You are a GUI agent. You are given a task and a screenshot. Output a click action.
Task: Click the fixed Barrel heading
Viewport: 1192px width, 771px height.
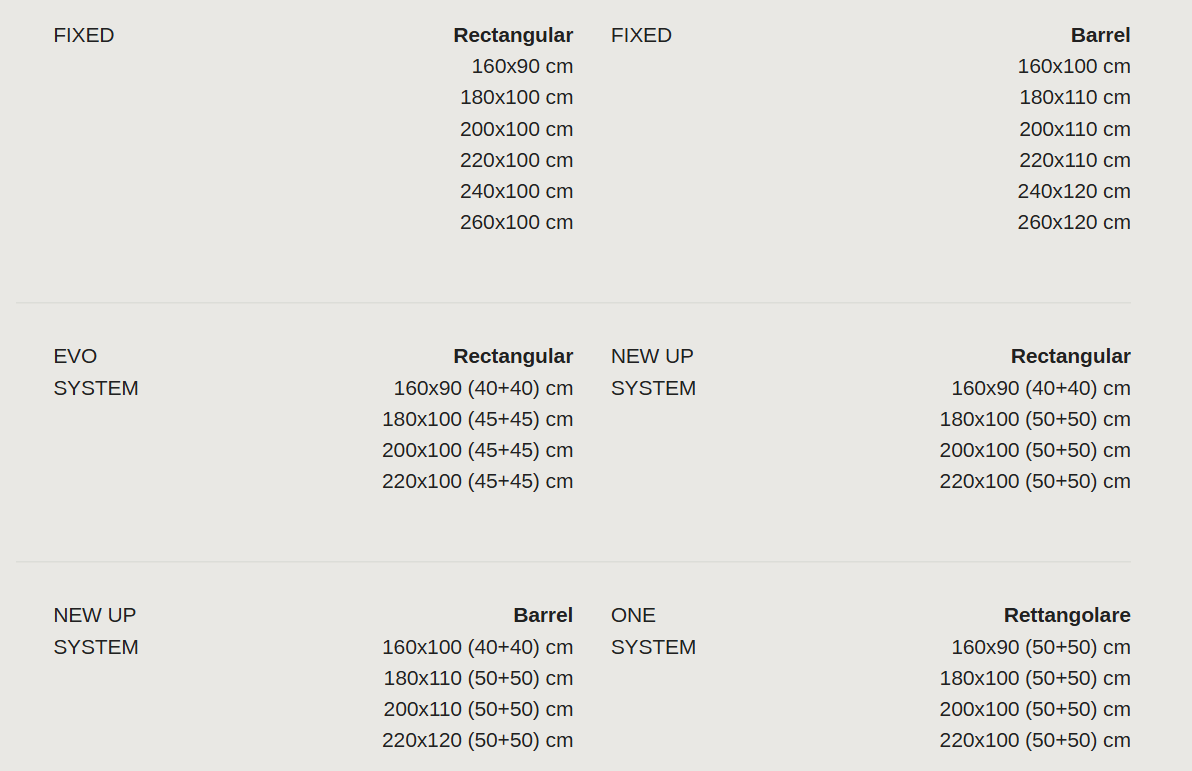pyautogui.click(x=1100, y=35)
